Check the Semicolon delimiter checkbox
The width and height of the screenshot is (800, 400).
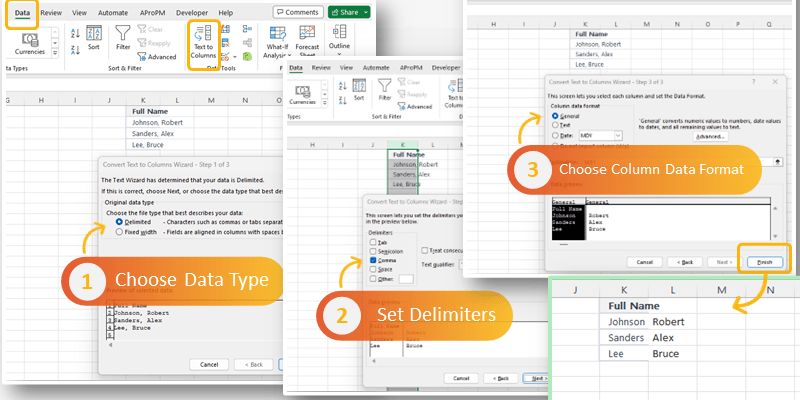(x=373, y=251)
